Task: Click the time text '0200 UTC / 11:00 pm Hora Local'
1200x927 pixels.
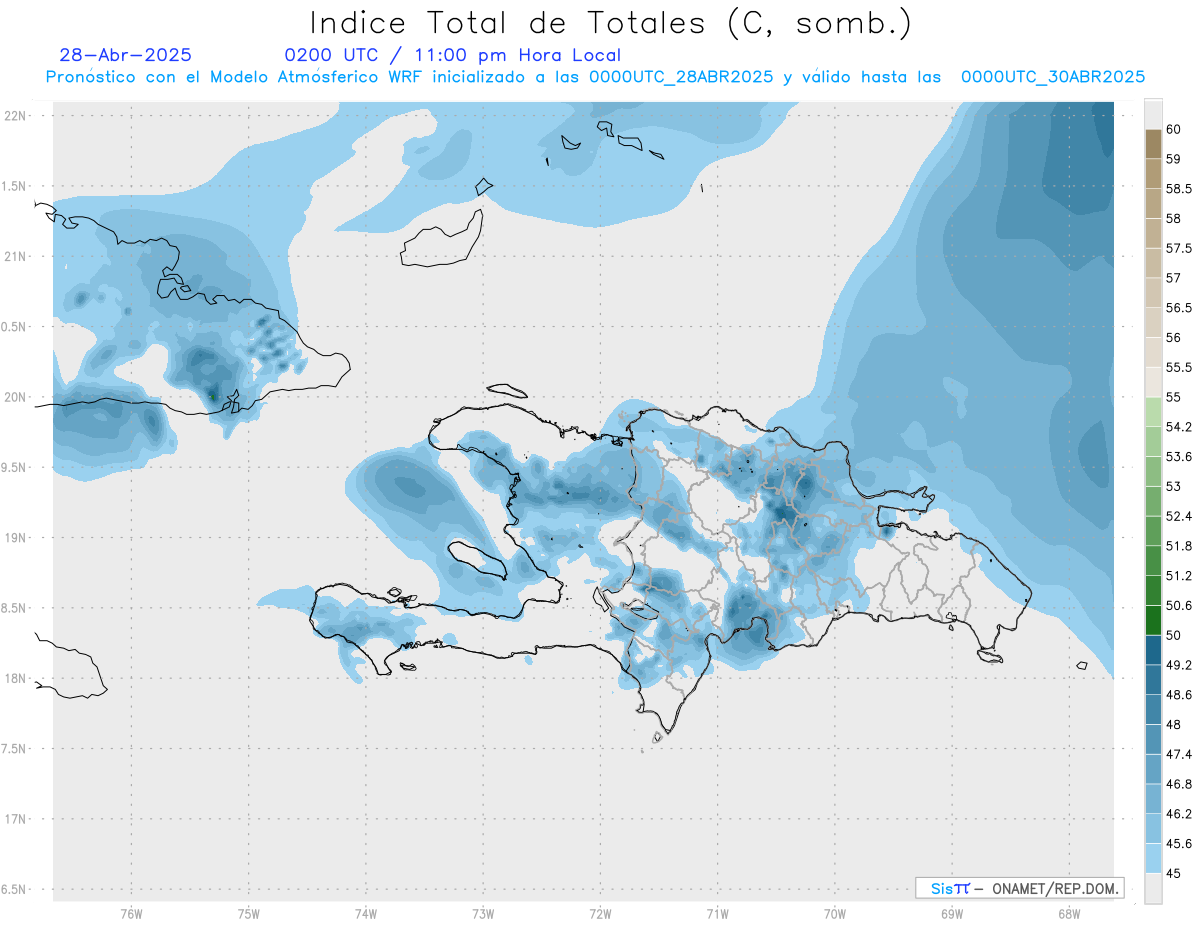Action: [452, 55]
